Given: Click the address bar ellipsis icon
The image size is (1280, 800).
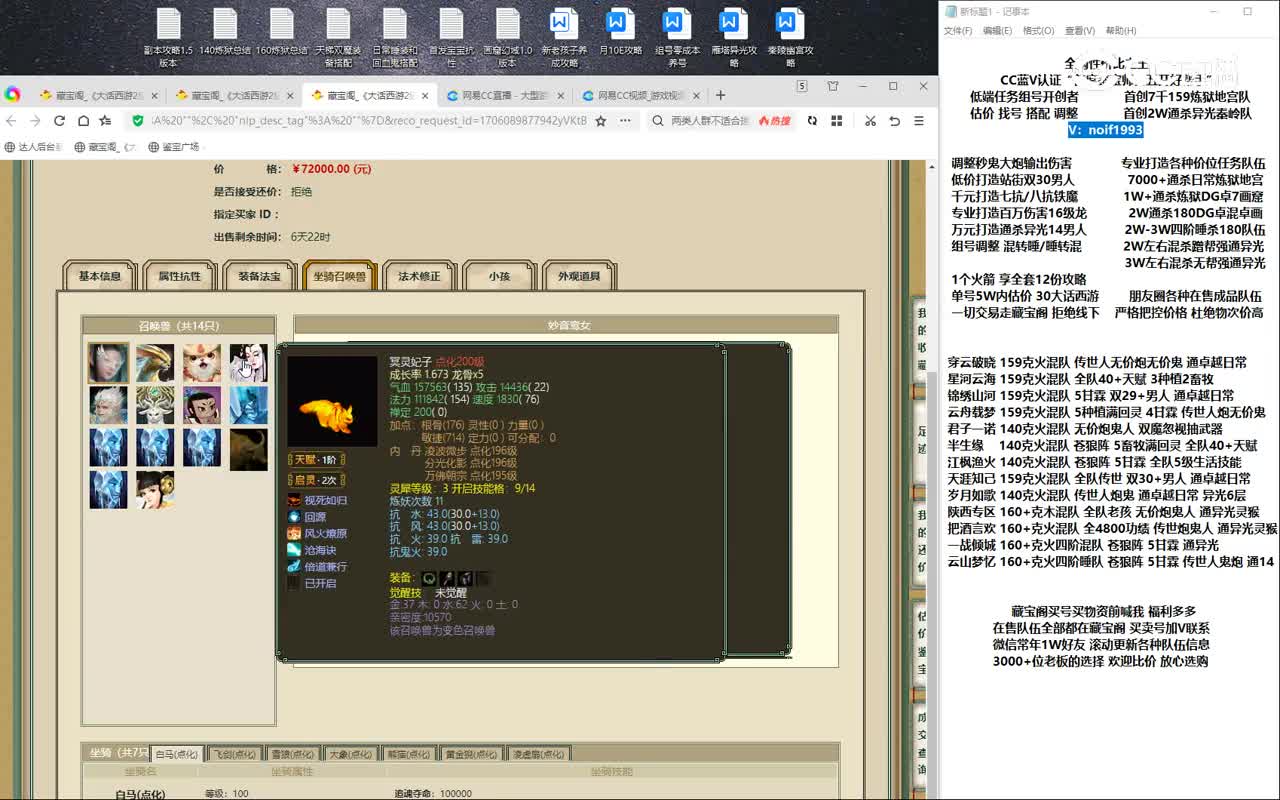Looking at the screenshot, I should point(625,121).
